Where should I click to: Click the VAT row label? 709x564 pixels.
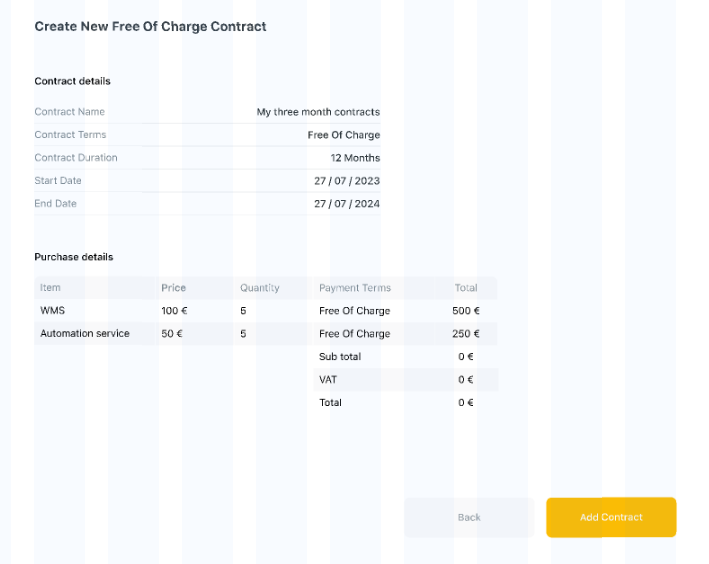tap(328, 380)
